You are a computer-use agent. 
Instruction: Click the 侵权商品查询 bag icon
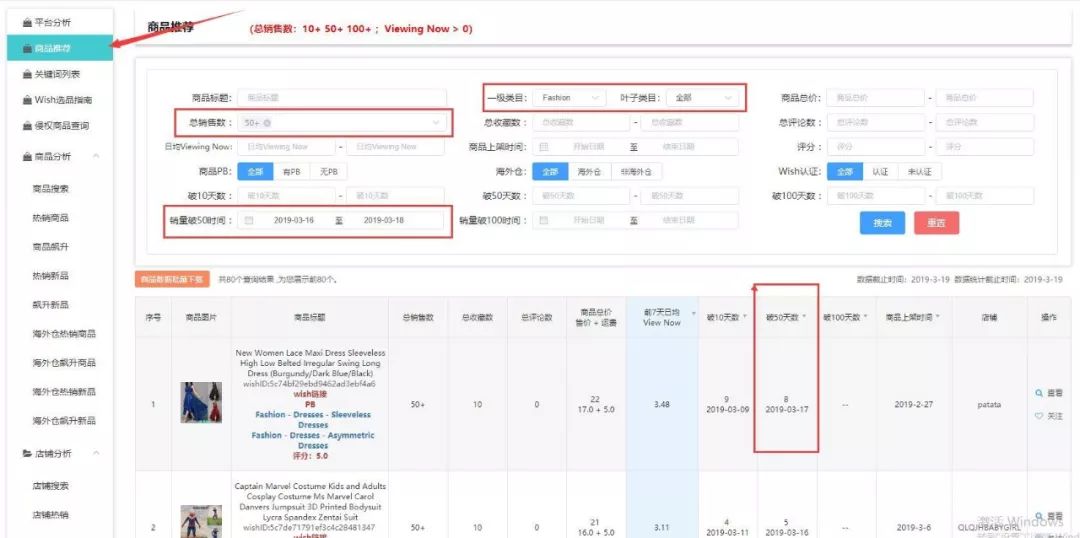27,125
